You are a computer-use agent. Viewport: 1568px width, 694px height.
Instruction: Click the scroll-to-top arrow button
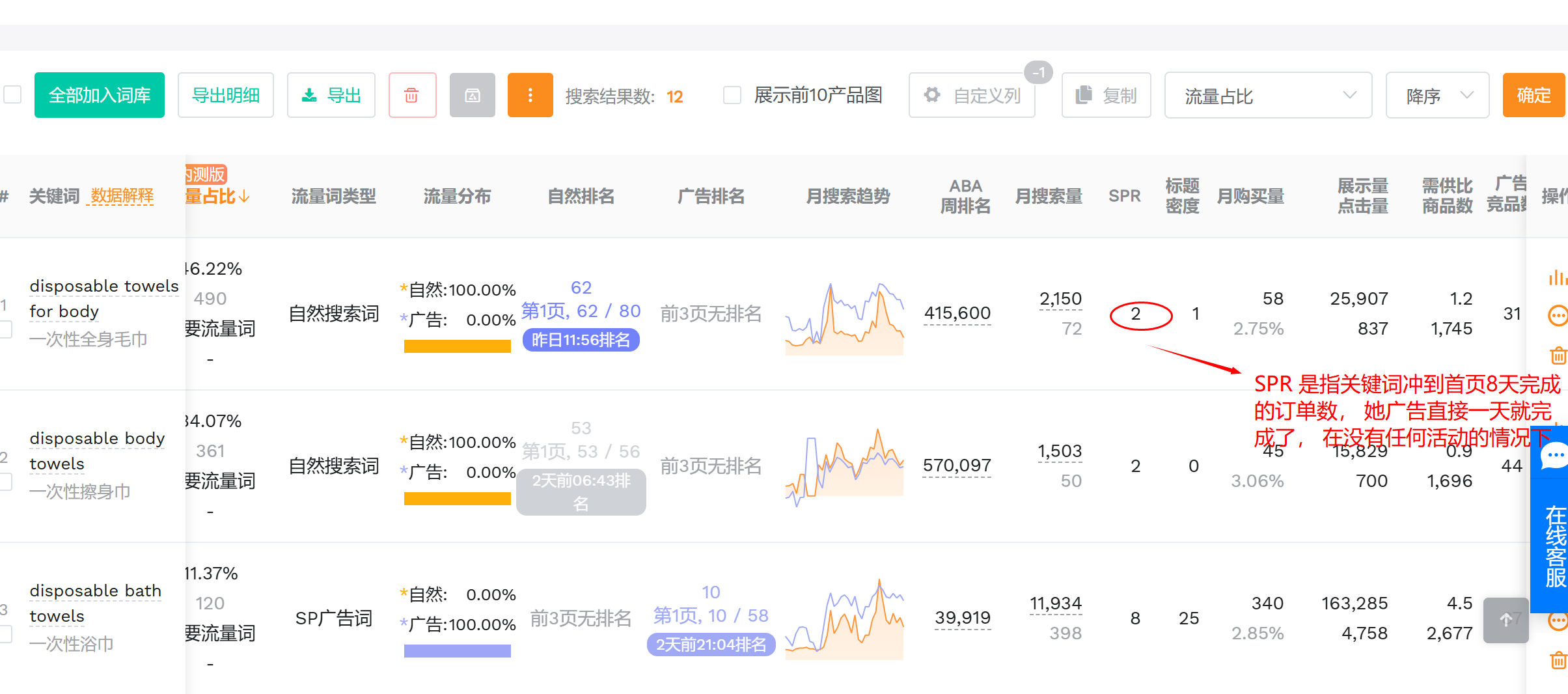pyautogui.click(x=1506, y=620)
